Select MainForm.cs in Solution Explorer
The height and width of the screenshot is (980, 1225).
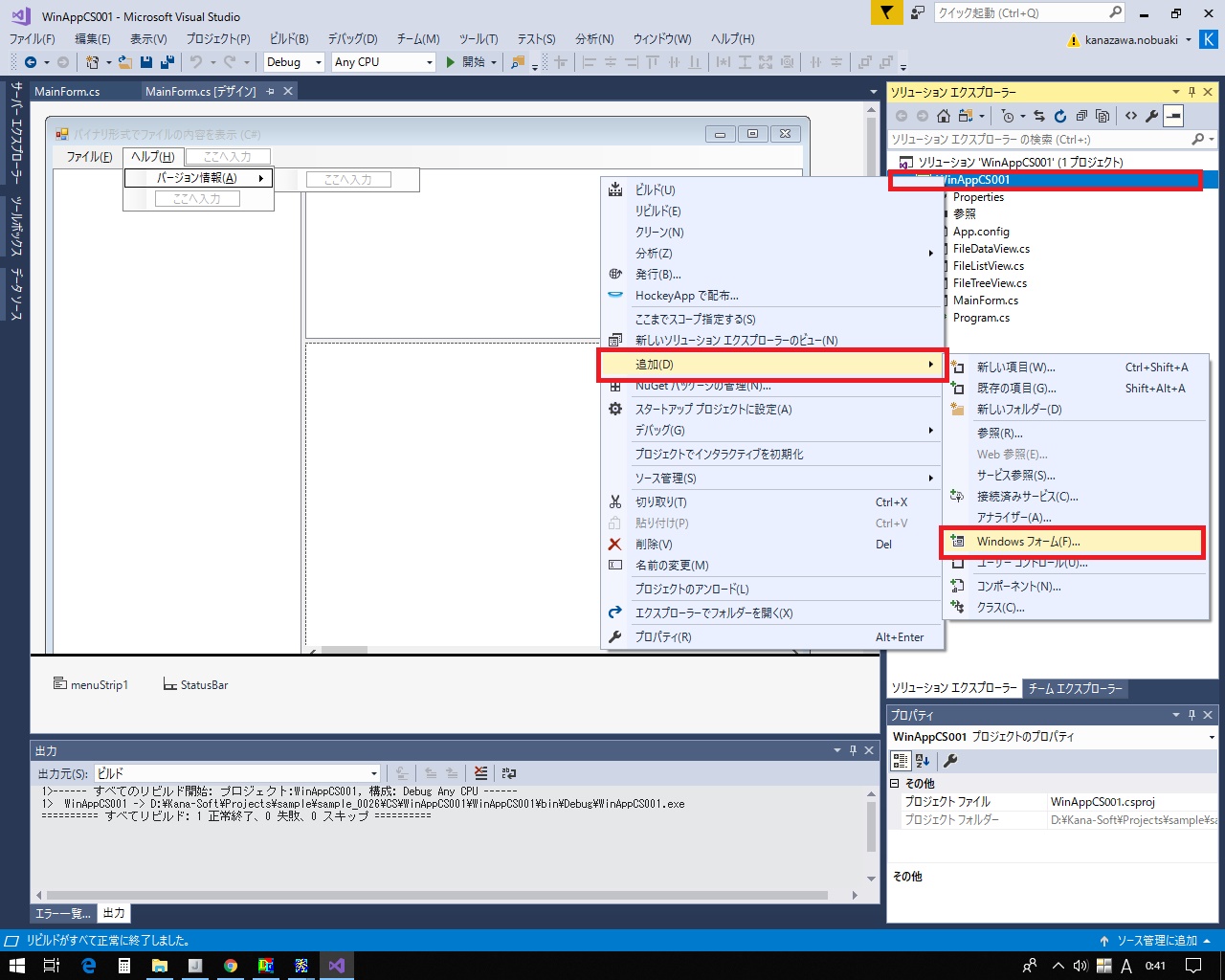coord(985,301)
